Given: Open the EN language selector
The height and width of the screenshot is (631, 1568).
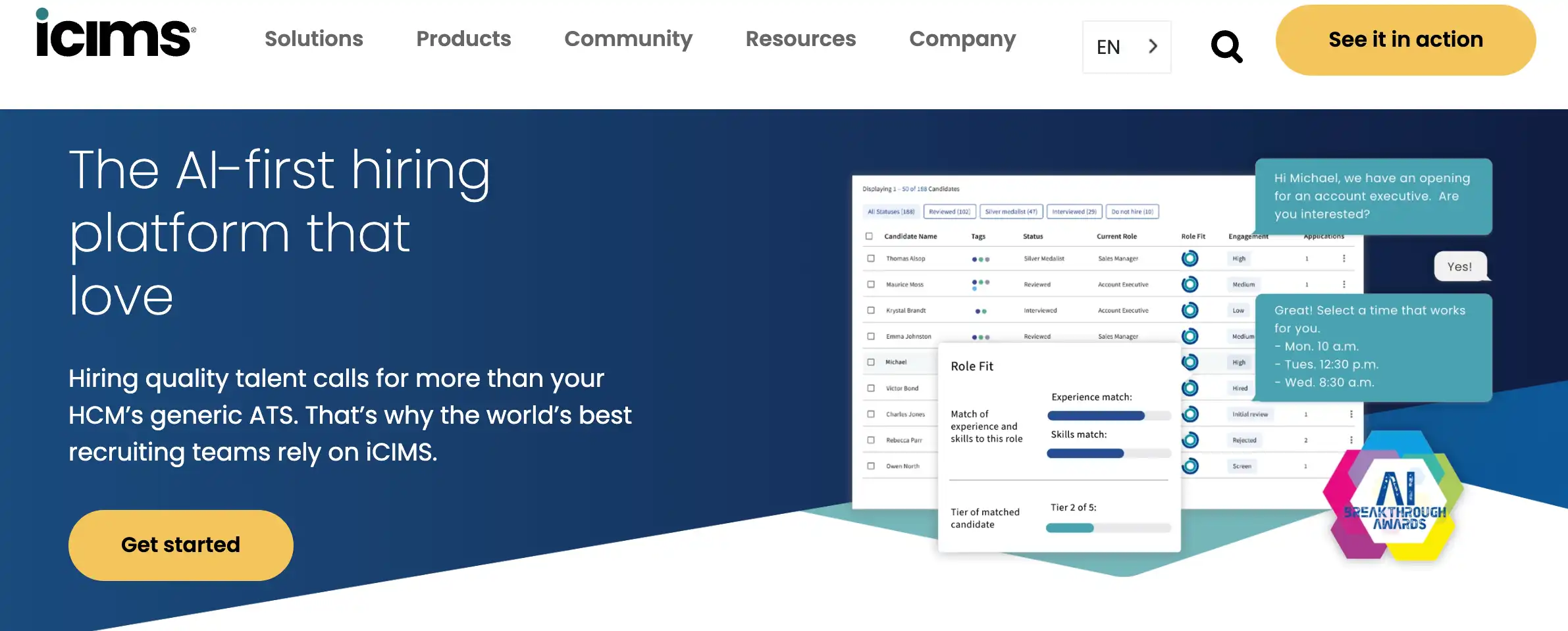Looking at the screenshot, I should click(x=1126, y=47).
